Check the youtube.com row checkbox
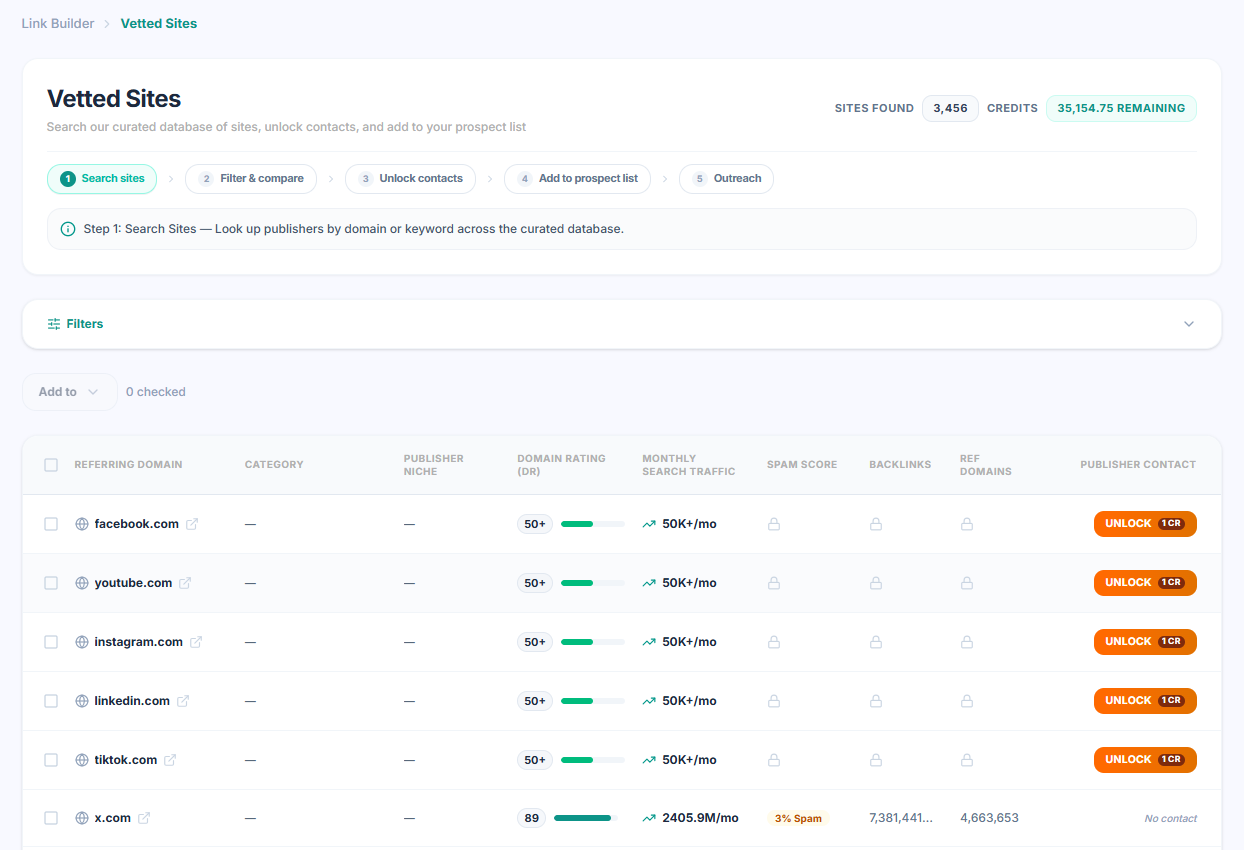The height and width of the screenshot is (850, 1244). (x=51, y=583)
